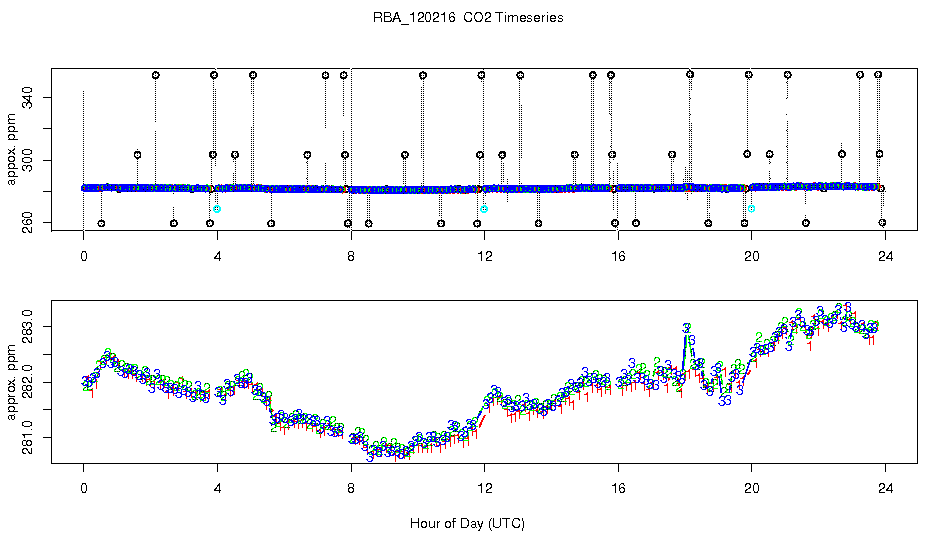Click the "300" tick on the upper plot

(27, 160)
